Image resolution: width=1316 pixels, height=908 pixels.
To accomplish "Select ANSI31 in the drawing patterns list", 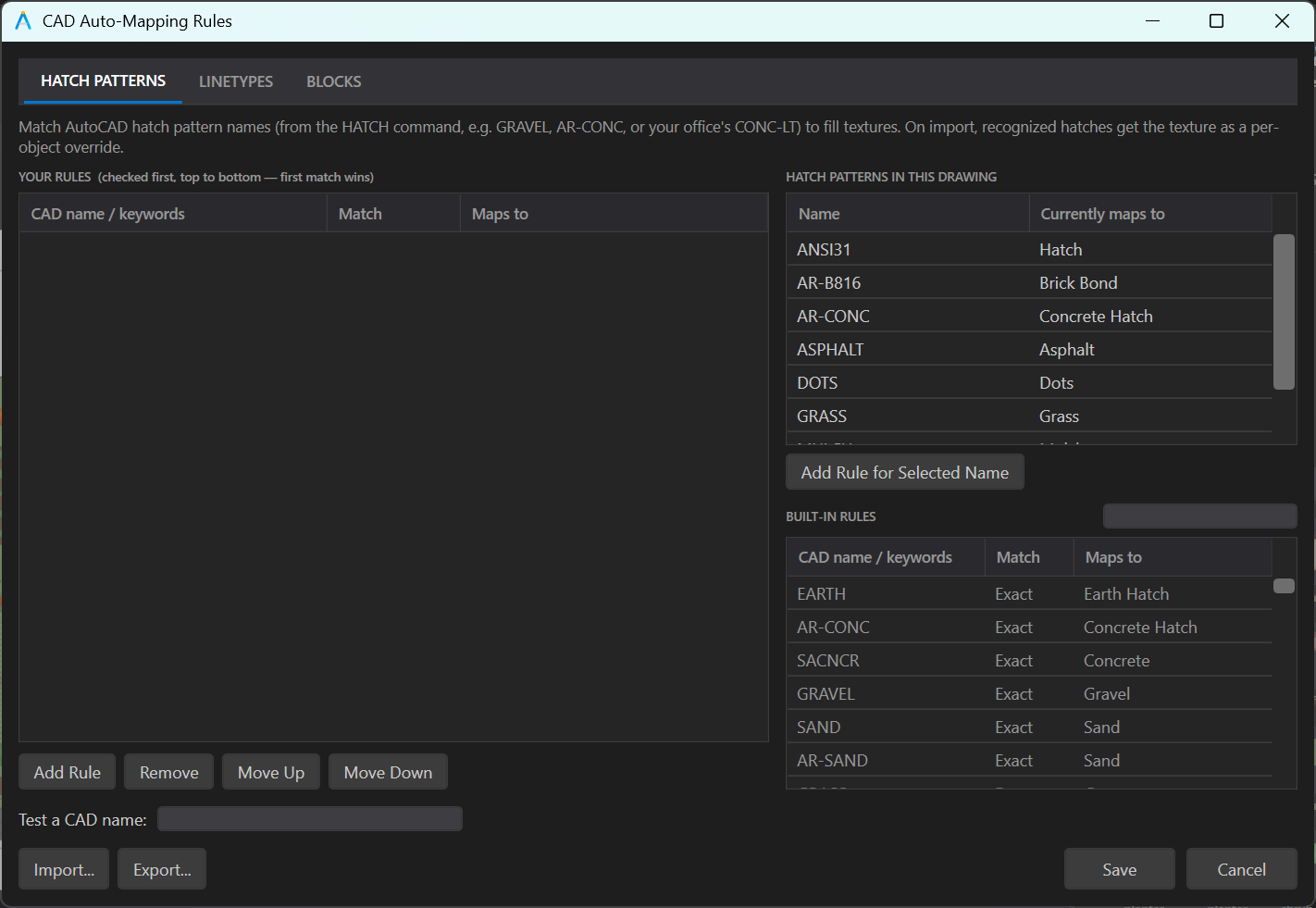I will click(1029, 249).
